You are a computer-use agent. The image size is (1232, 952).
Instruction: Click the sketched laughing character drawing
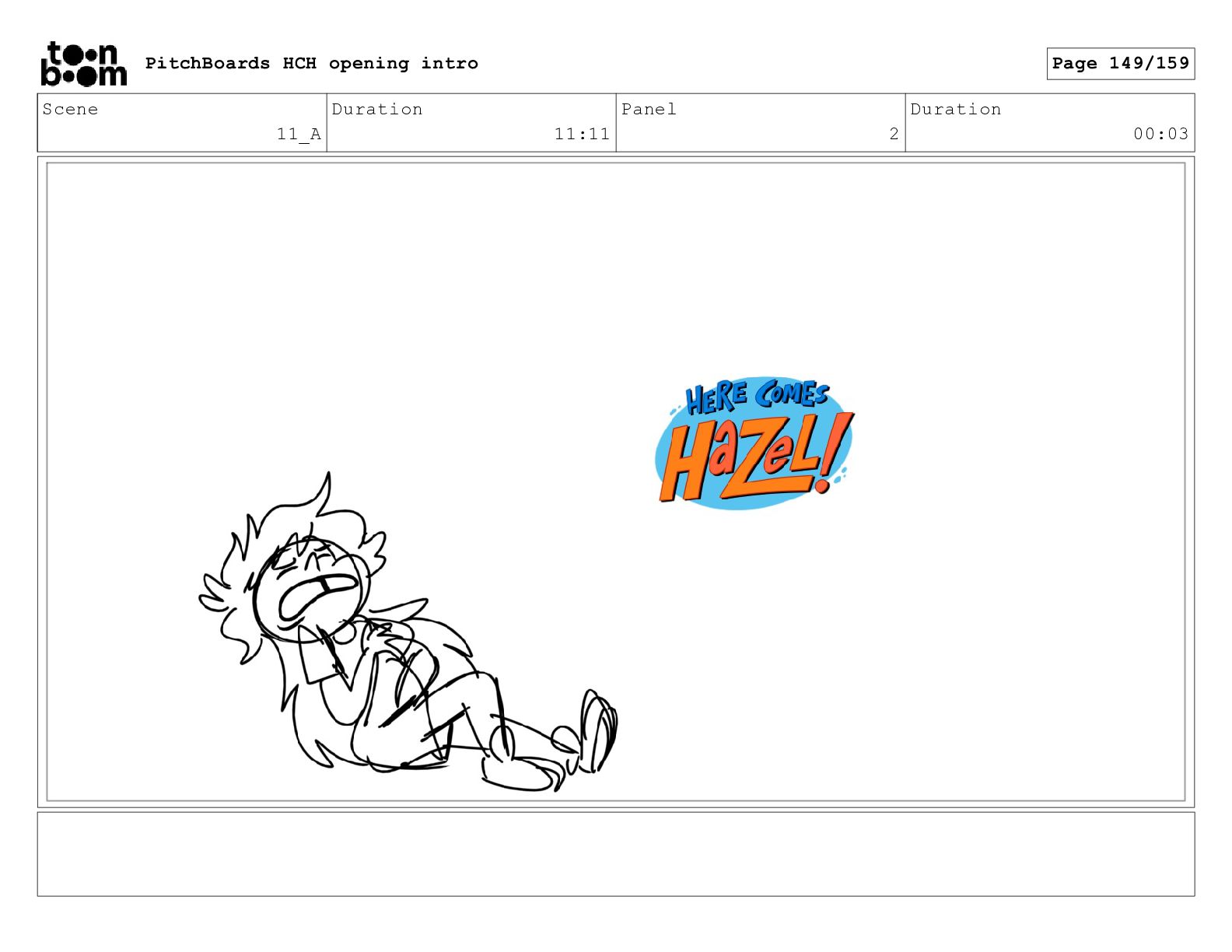[408, 632]
